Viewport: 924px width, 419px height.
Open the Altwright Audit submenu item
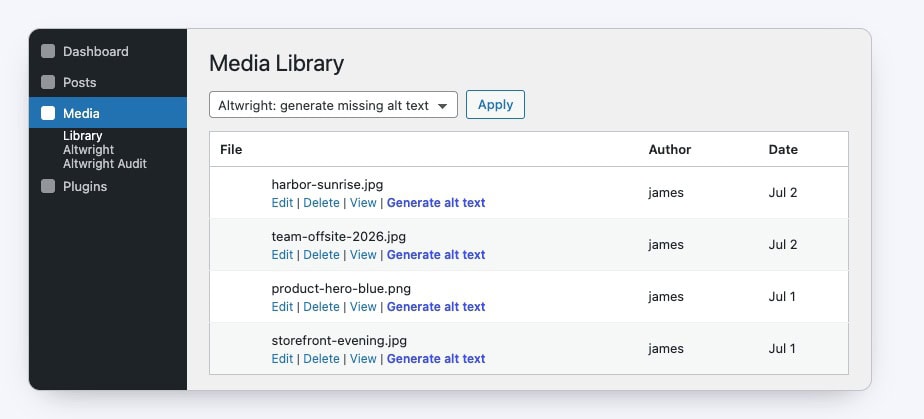[105, 164]
